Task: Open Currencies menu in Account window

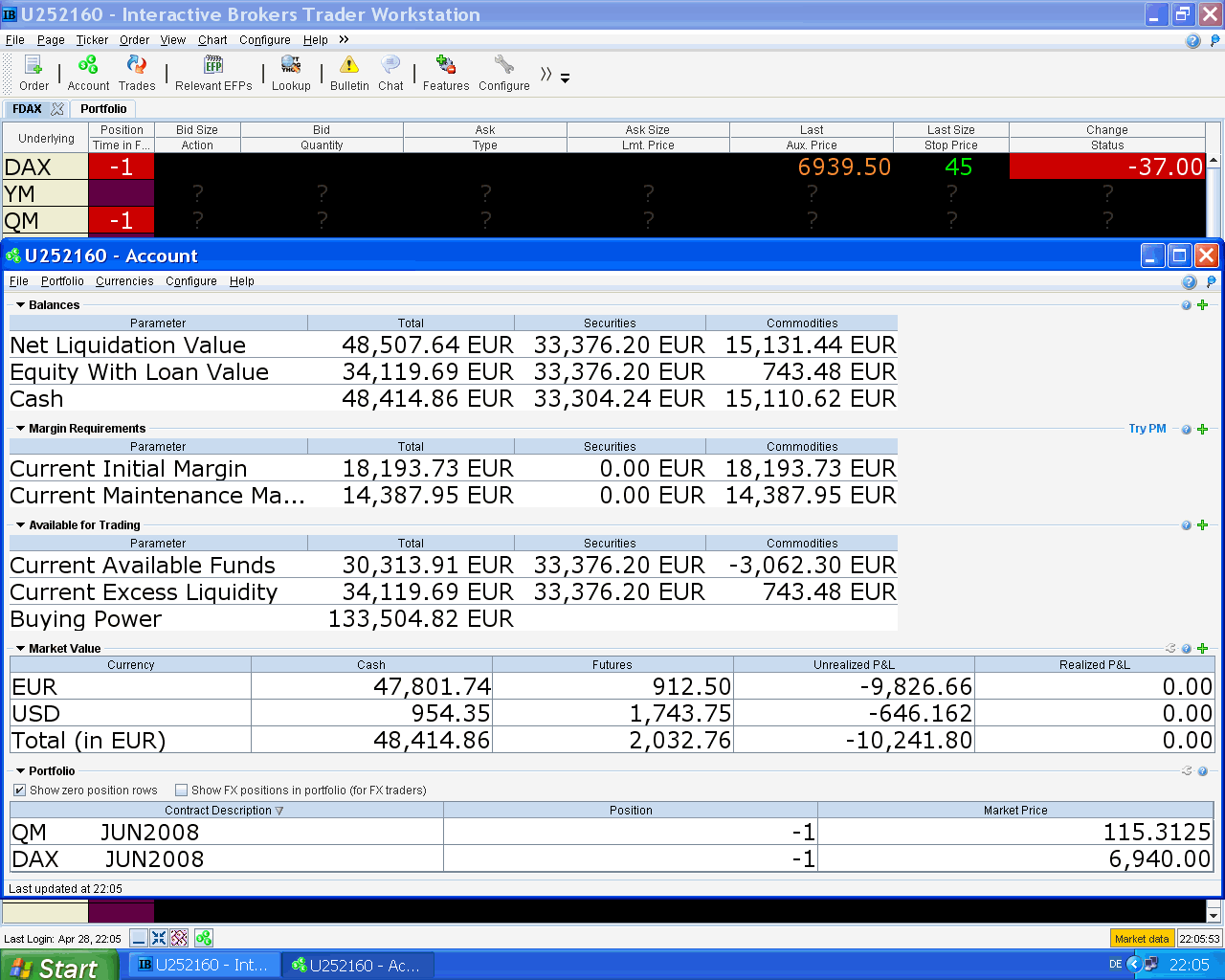Action: click(124, 281)
